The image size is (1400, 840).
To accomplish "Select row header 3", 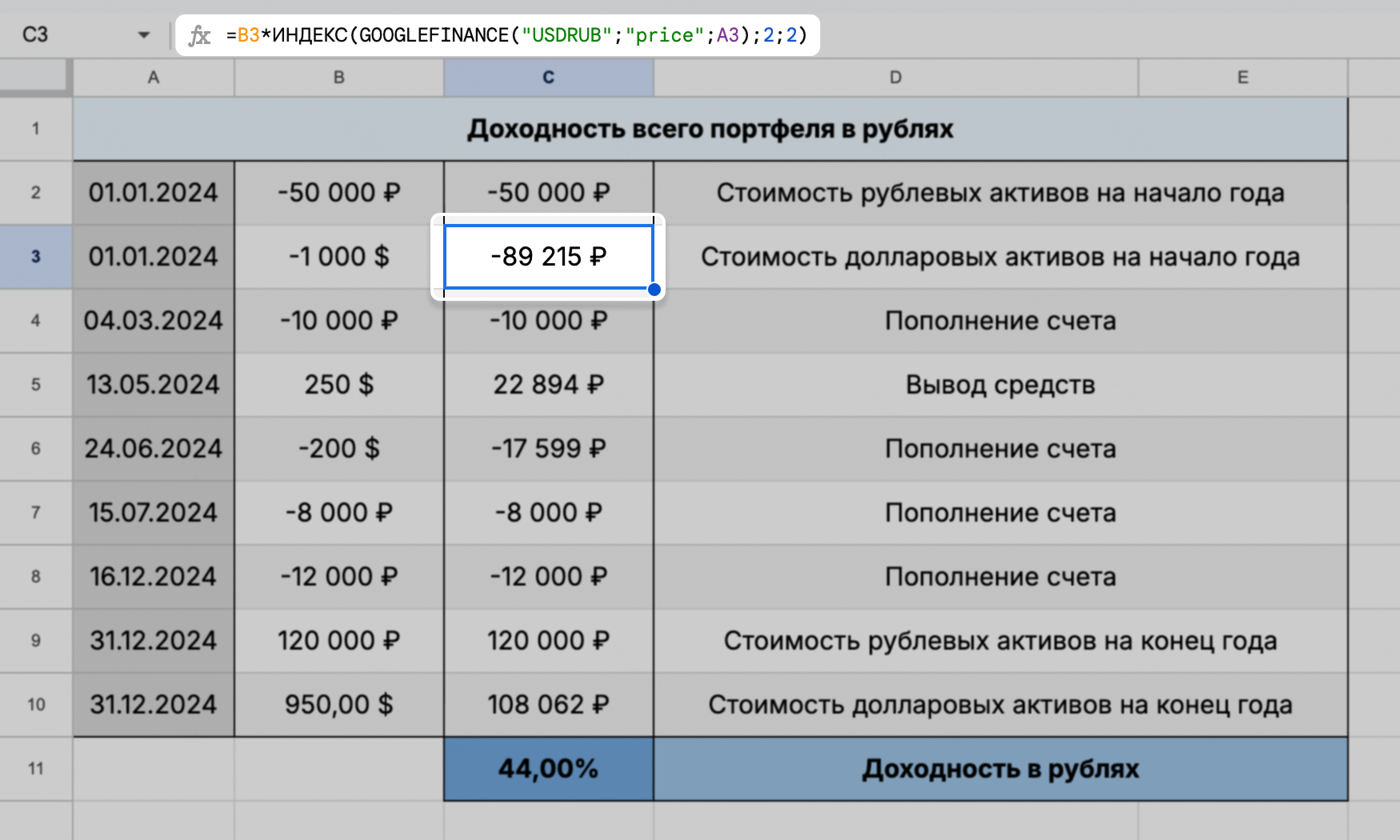I will coord(36,256).
